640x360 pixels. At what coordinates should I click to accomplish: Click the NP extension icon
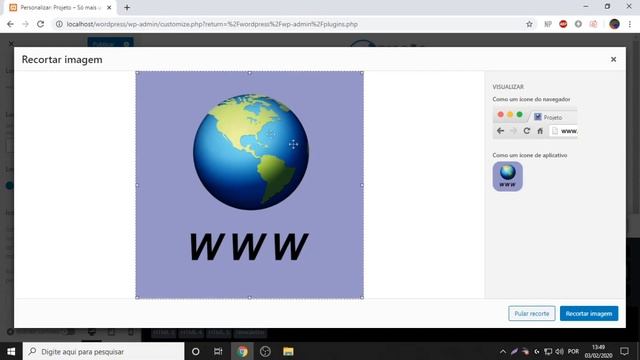click(548, 24)
